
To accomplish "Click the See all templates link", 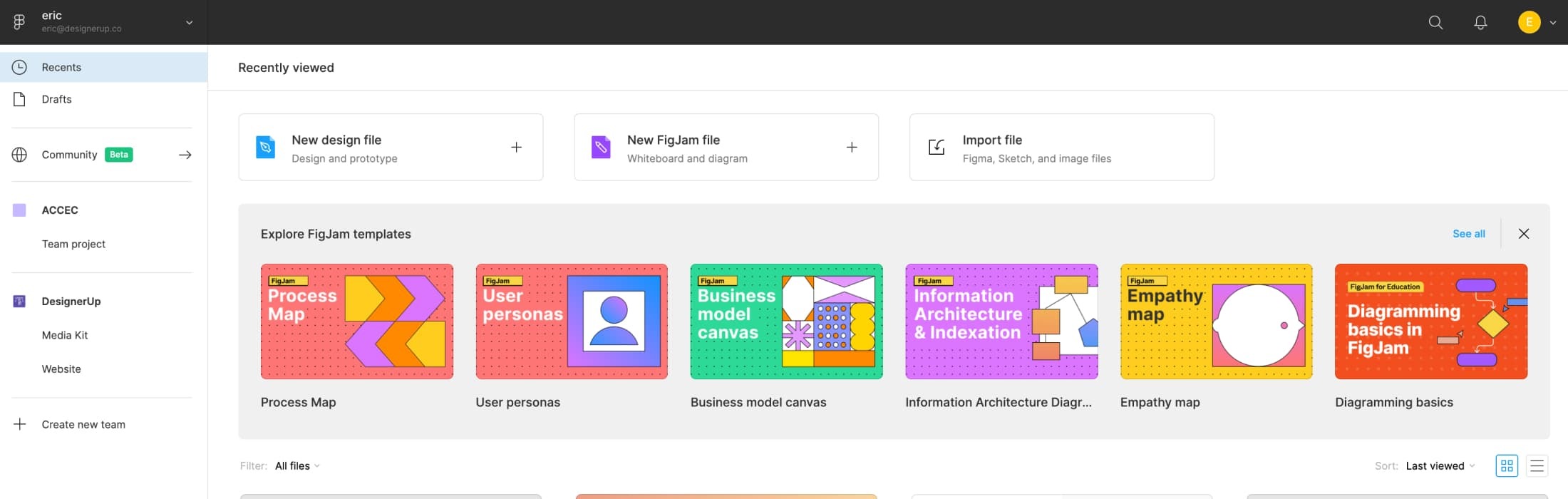I will (1468, 234).
